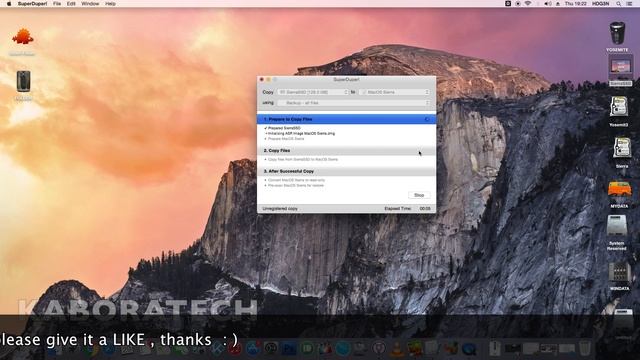640x360 pixels.
Task: Click the HOG3N user name in menu bar
Action: coord(600,4)
